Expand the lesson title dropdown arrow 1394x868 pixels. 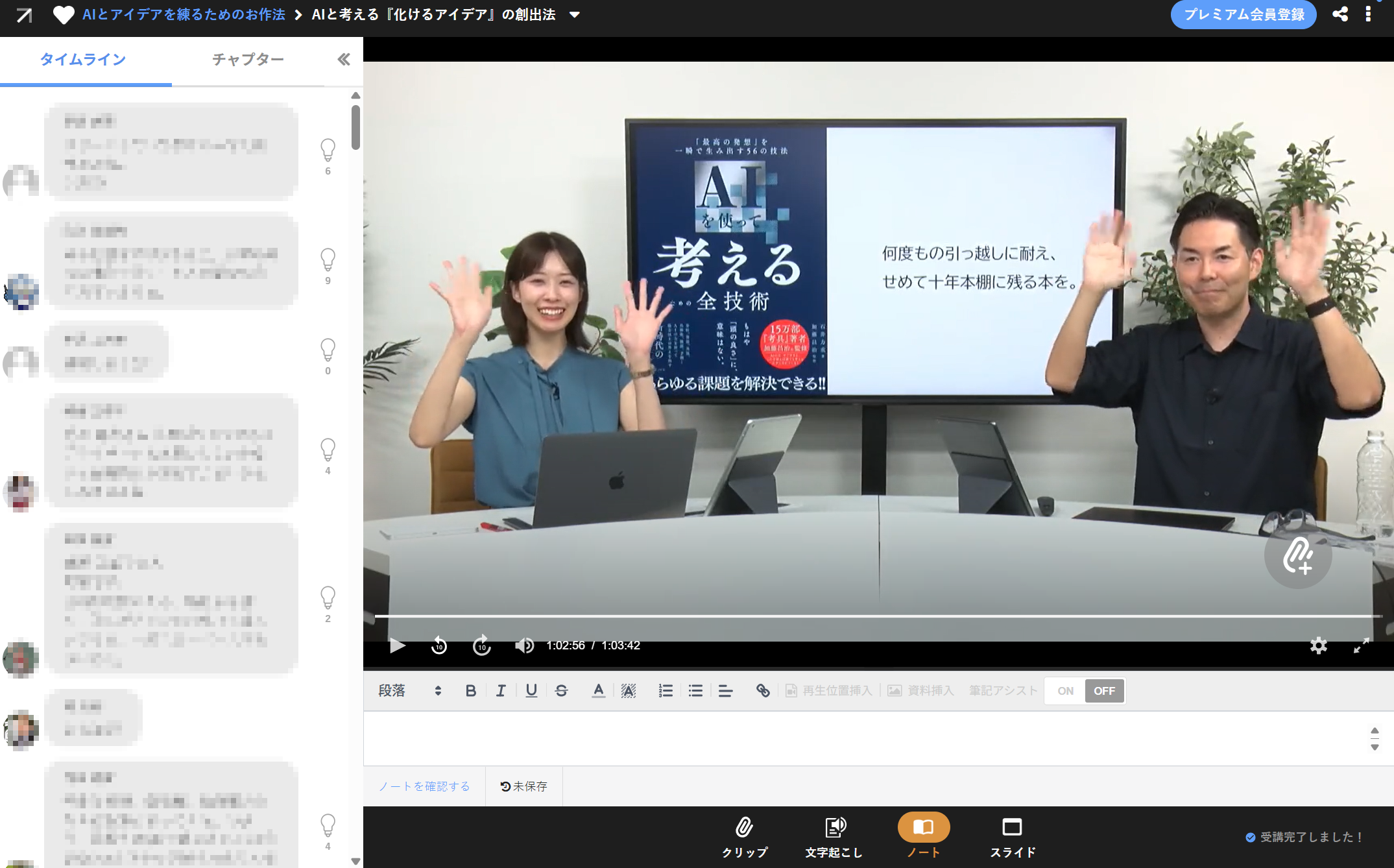tap(574, 15)
